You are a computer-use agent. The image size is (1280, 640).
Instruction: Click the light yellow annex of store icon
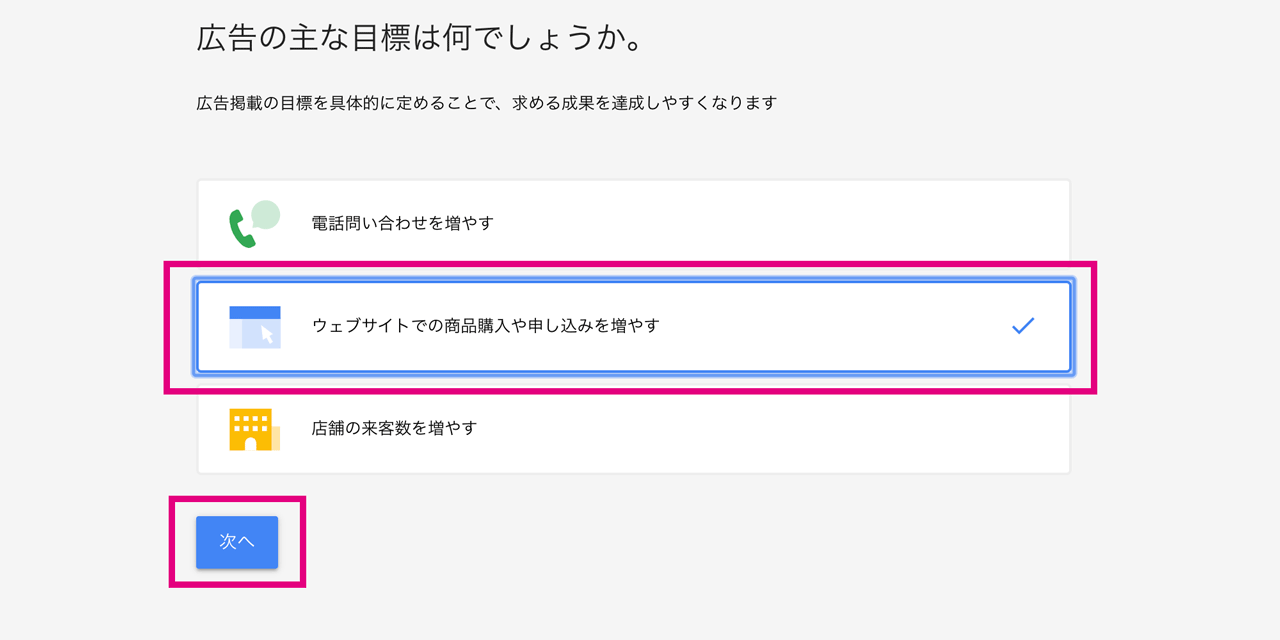pyautogui.click(x=276, y=437)
